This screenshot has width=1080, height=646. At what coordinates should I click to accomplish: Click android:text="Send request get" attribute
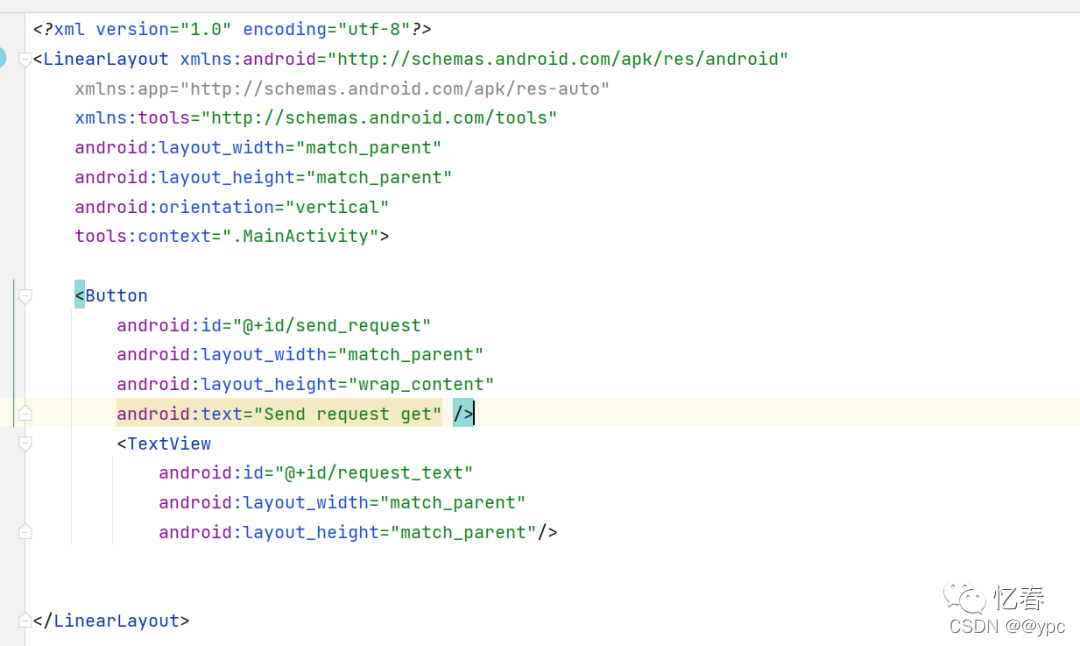pyautogui.click(x=279, y=414)
